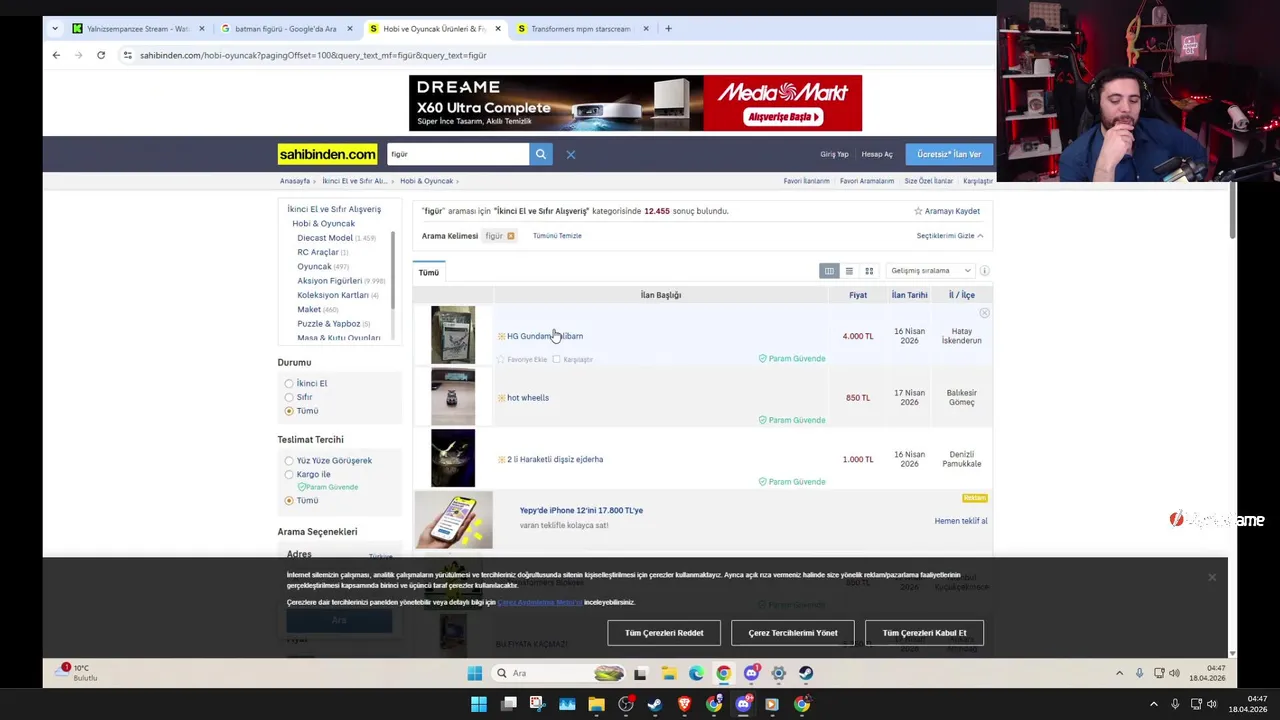The image size is (1280, 720).
Task: Switch to 'batman figürü' Google tab
Action: pos(288,29)
